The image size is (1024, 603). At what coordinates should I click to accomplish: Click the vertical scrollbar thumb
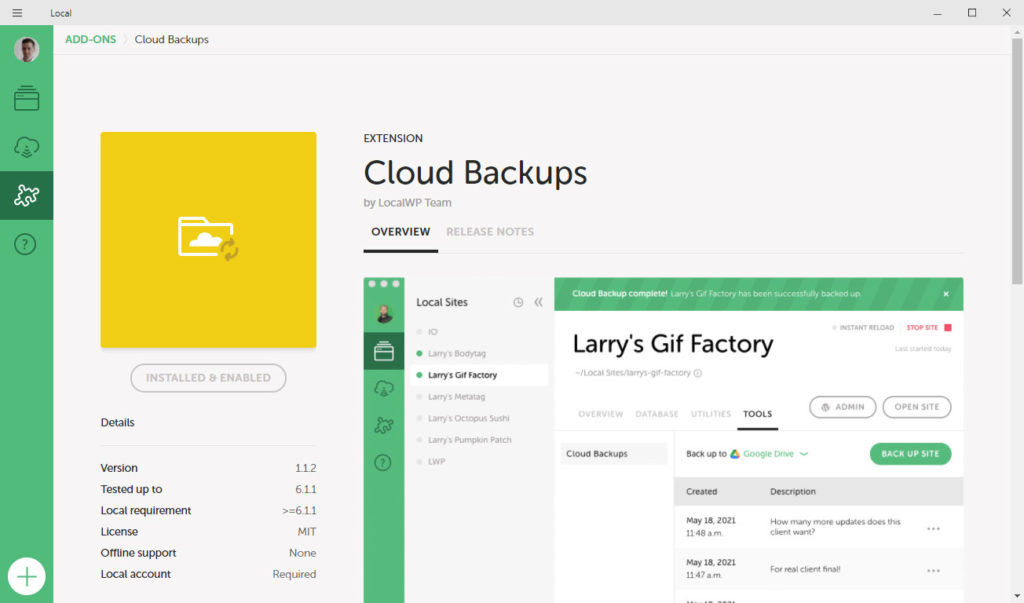1017,161
